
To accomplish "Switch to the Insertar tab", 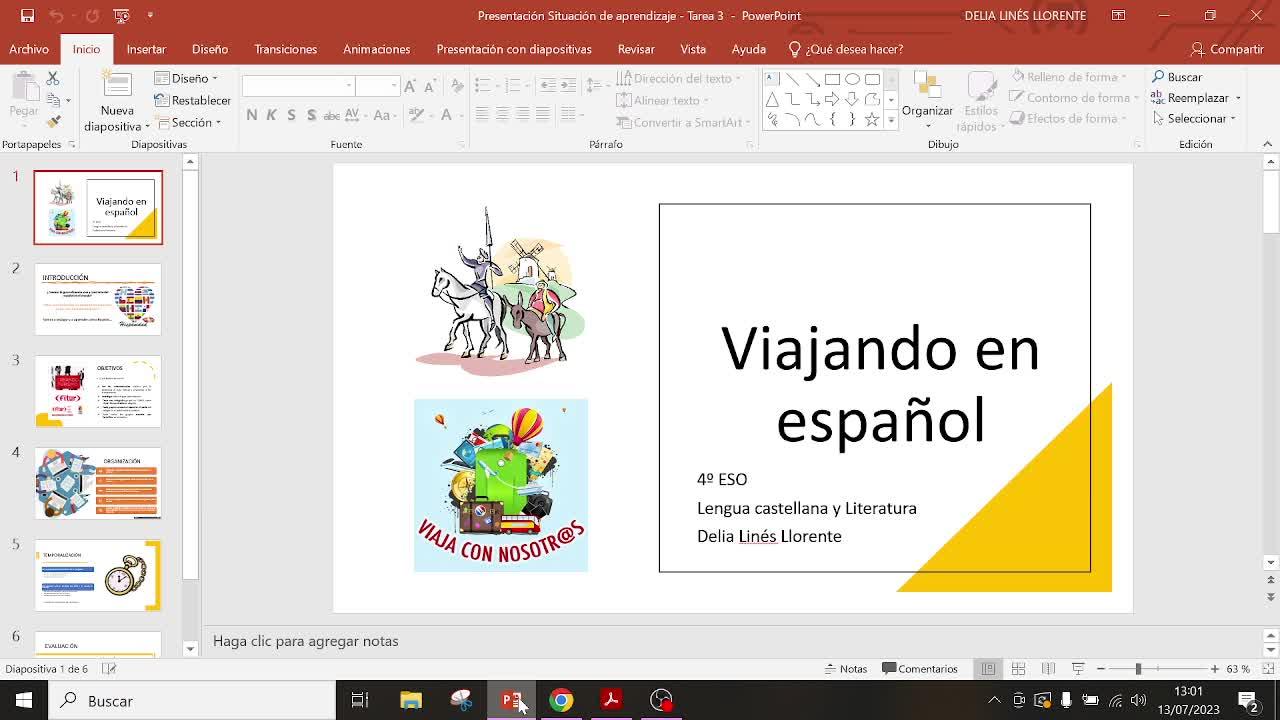I will coord(146,49).
